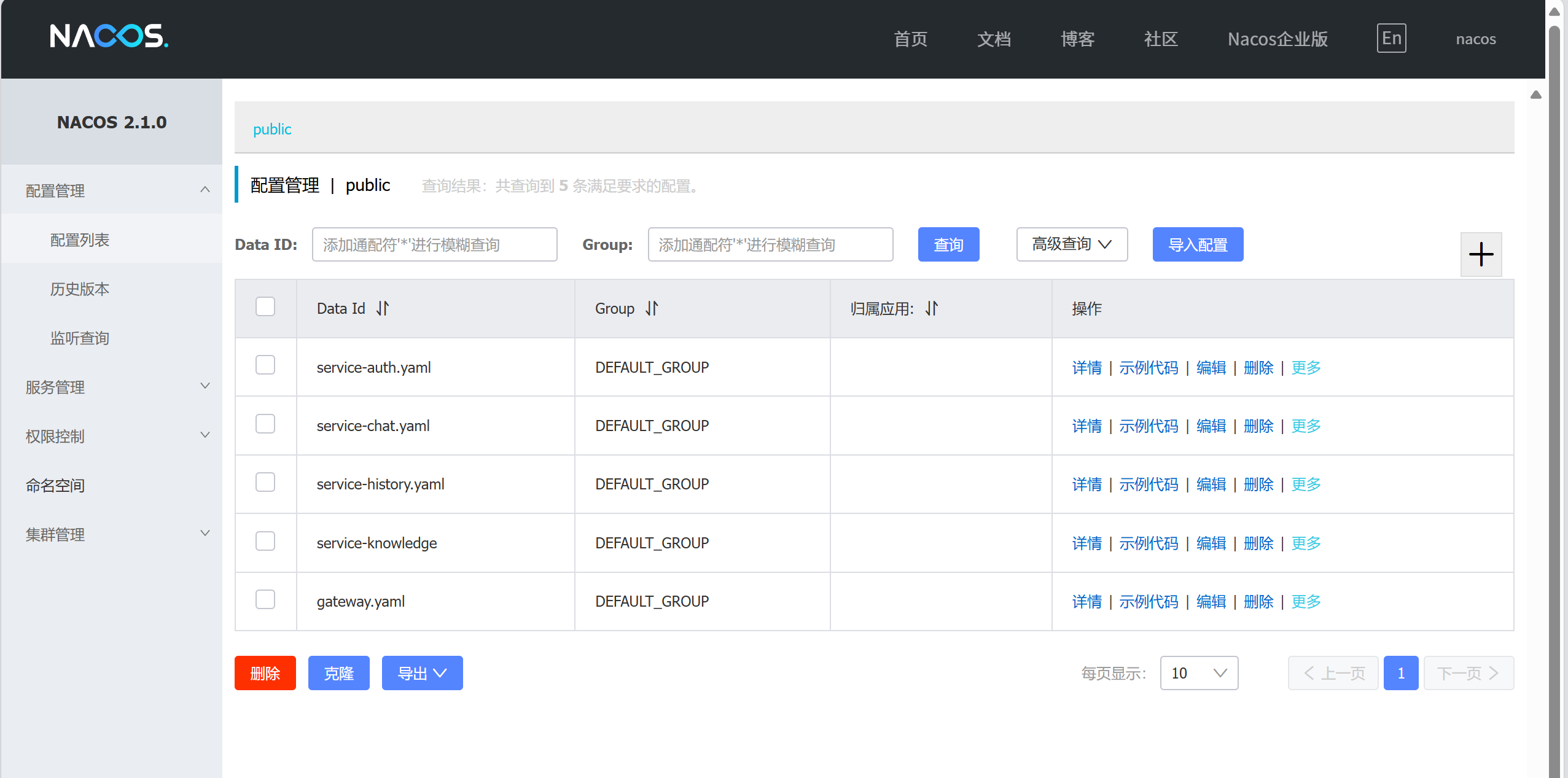
Task: Click 删除 for service-chat.yaml row
Action: click(1258, 426)
